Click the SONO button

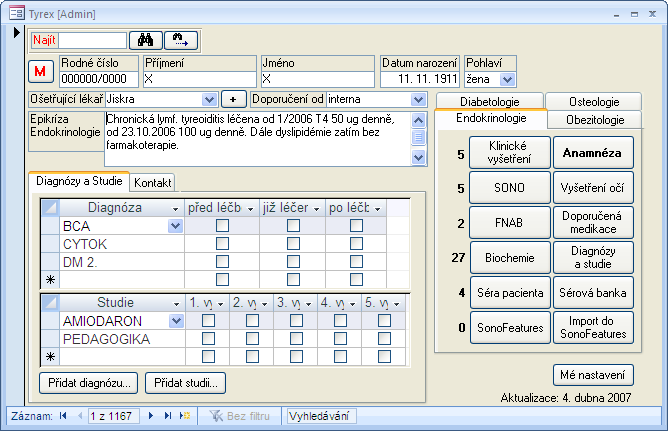pyautogui.click(x=510, y=187)
